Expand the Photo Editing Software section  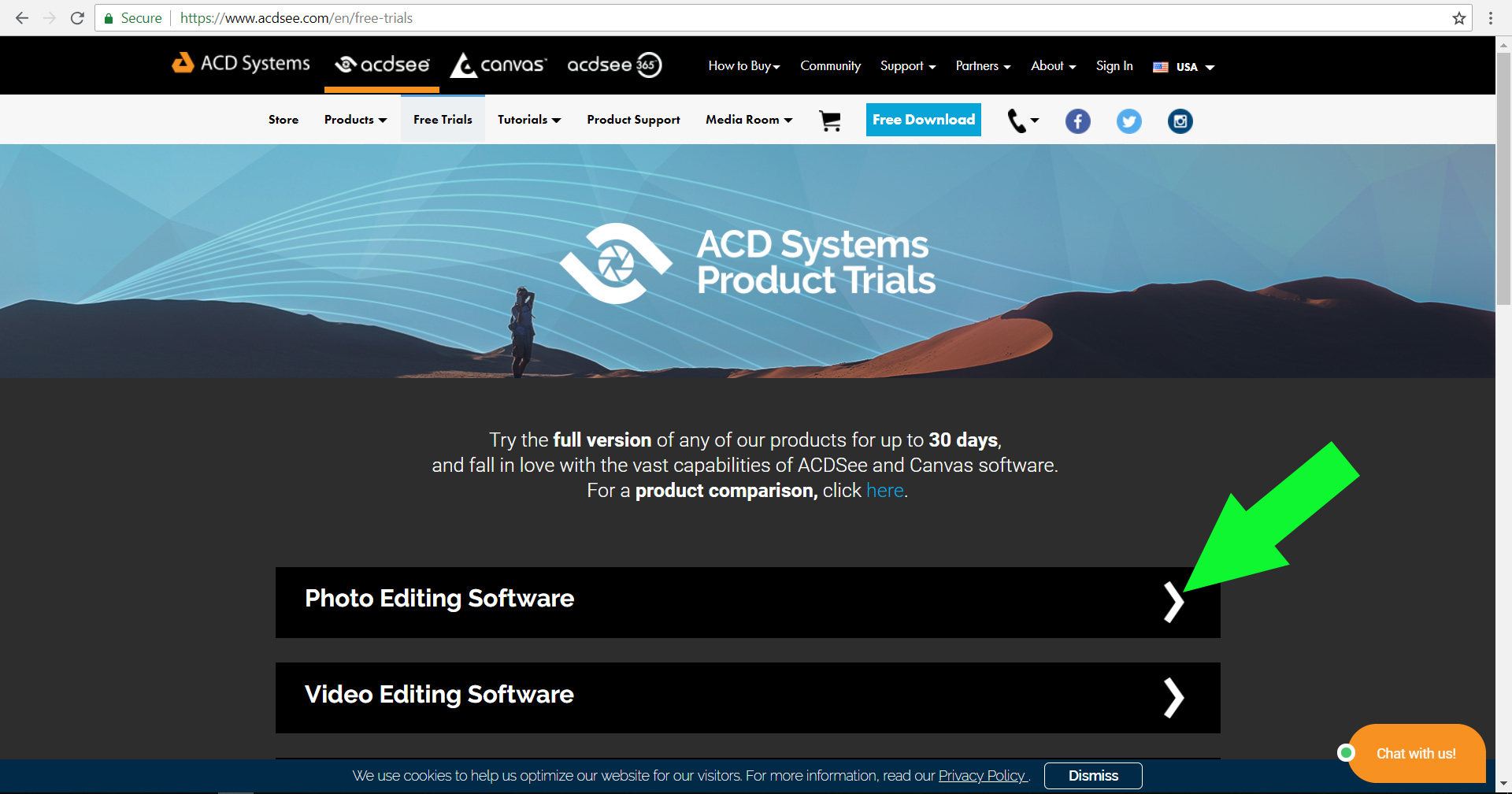pos(748,603)
